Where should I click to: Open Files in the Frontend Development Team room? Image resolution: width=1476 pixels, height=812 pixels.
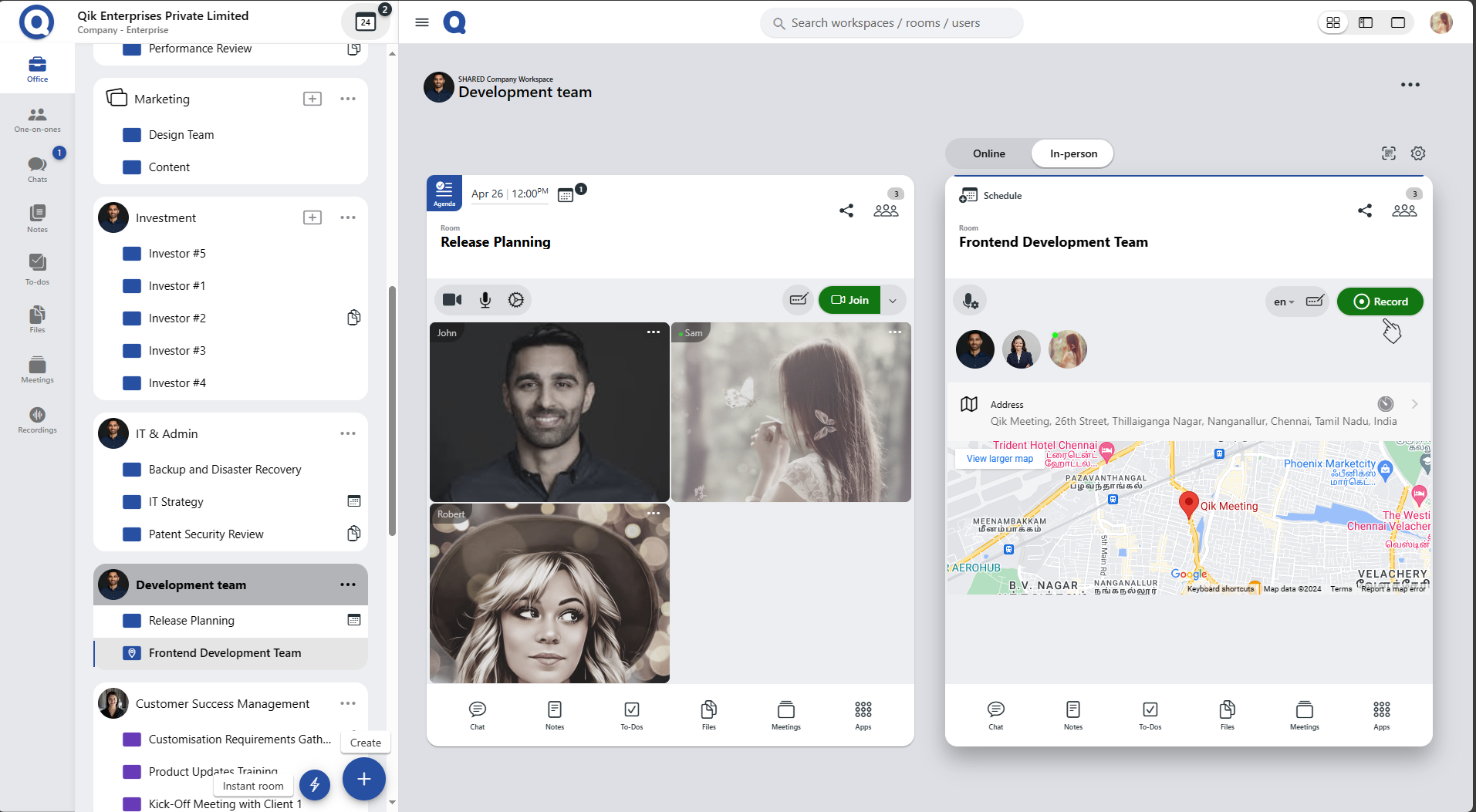click(x=1227, y=715)
